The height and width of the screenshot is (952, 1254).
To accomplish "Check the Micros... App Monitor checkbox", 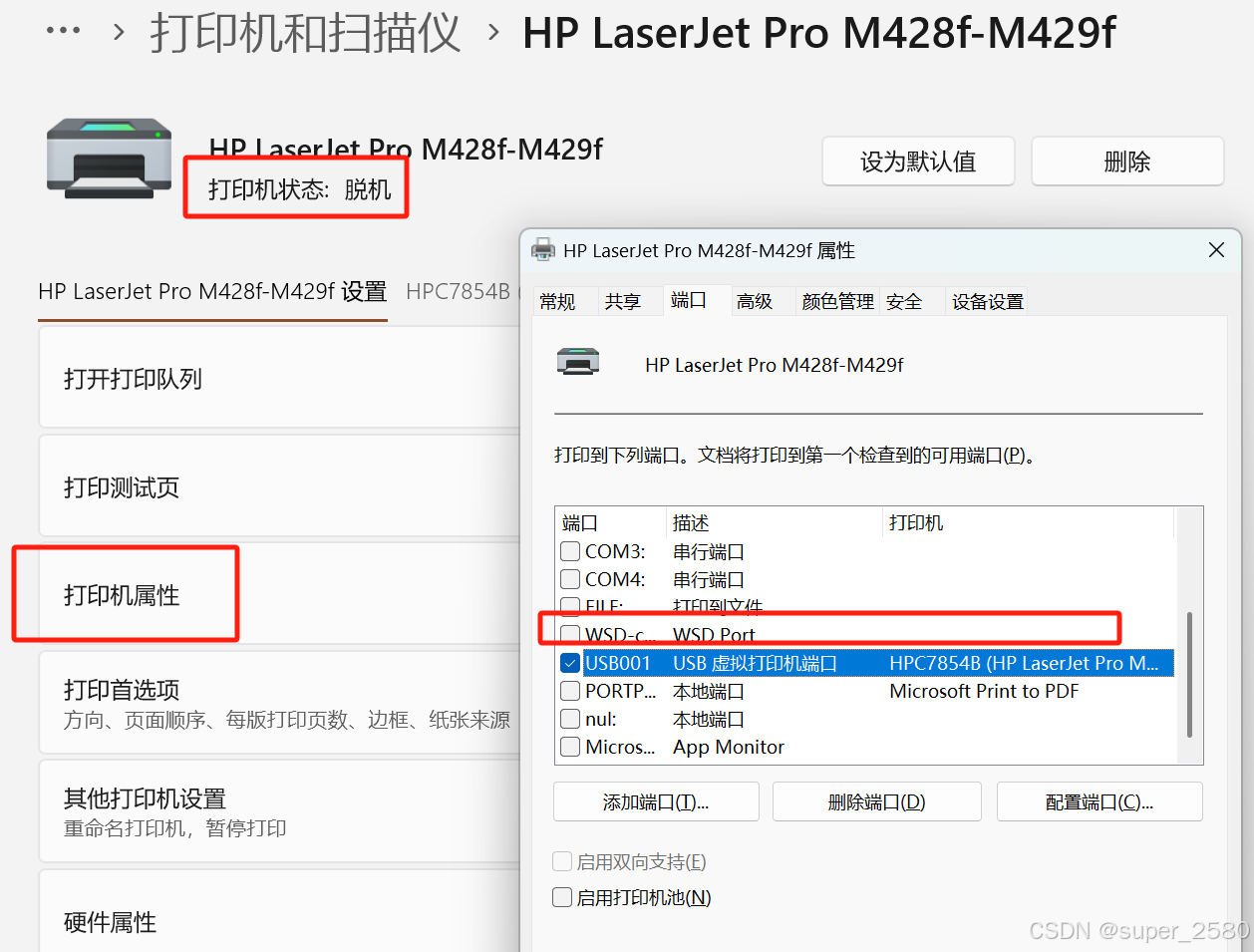I will point(570,747).
